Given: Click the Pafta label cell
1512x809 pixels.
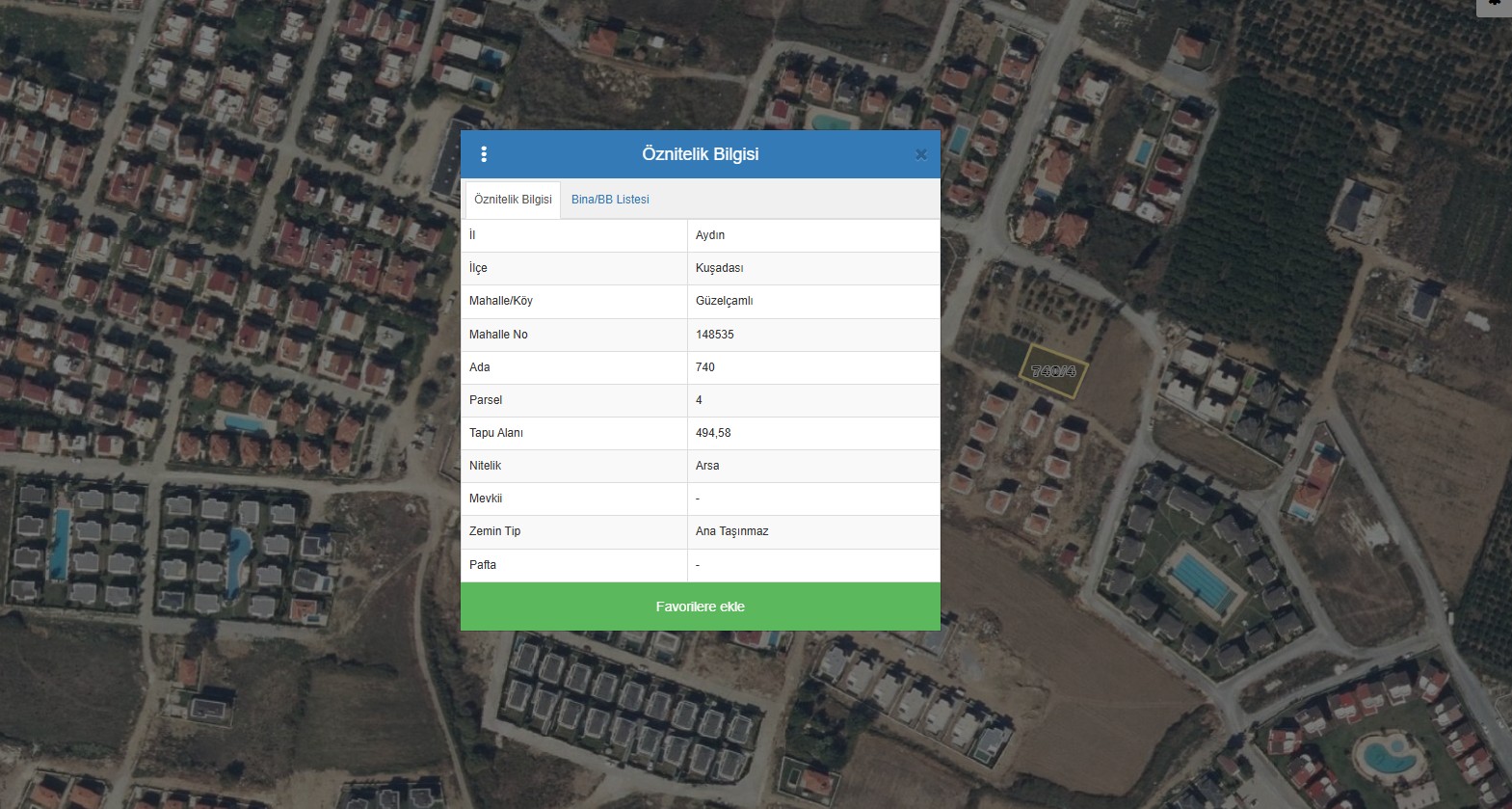Looking at the screenshot, I should tap(483, 565).
